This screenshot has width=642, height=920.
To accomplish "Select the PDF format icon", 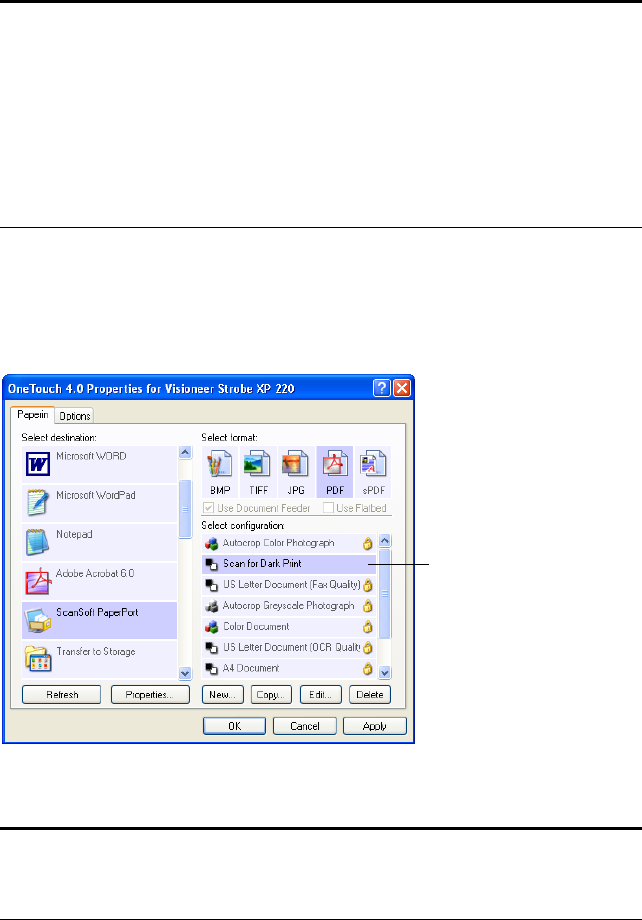I will 334,464.
